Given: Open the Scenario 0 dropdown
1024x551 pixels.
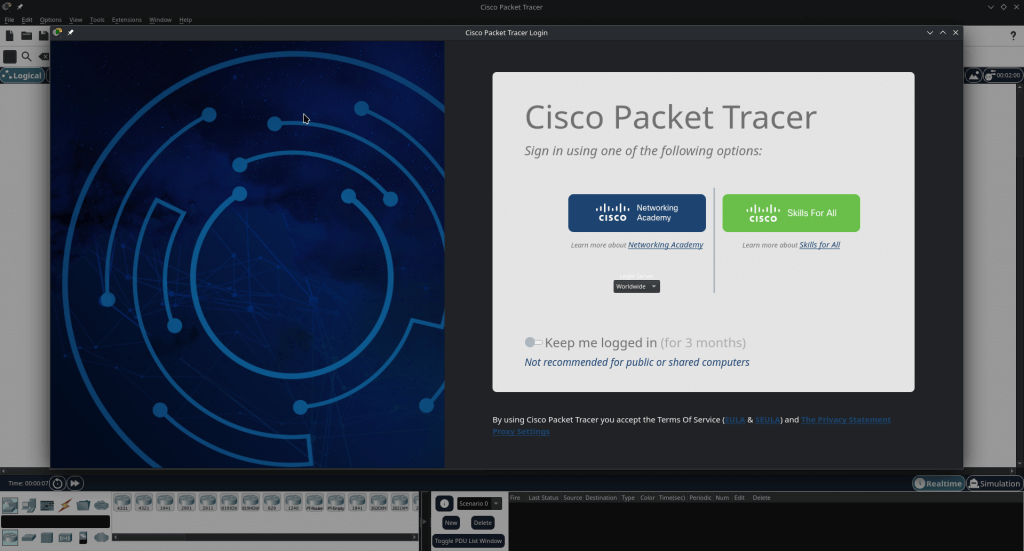Looking at the screenshot, I should [x=479, y=503].
